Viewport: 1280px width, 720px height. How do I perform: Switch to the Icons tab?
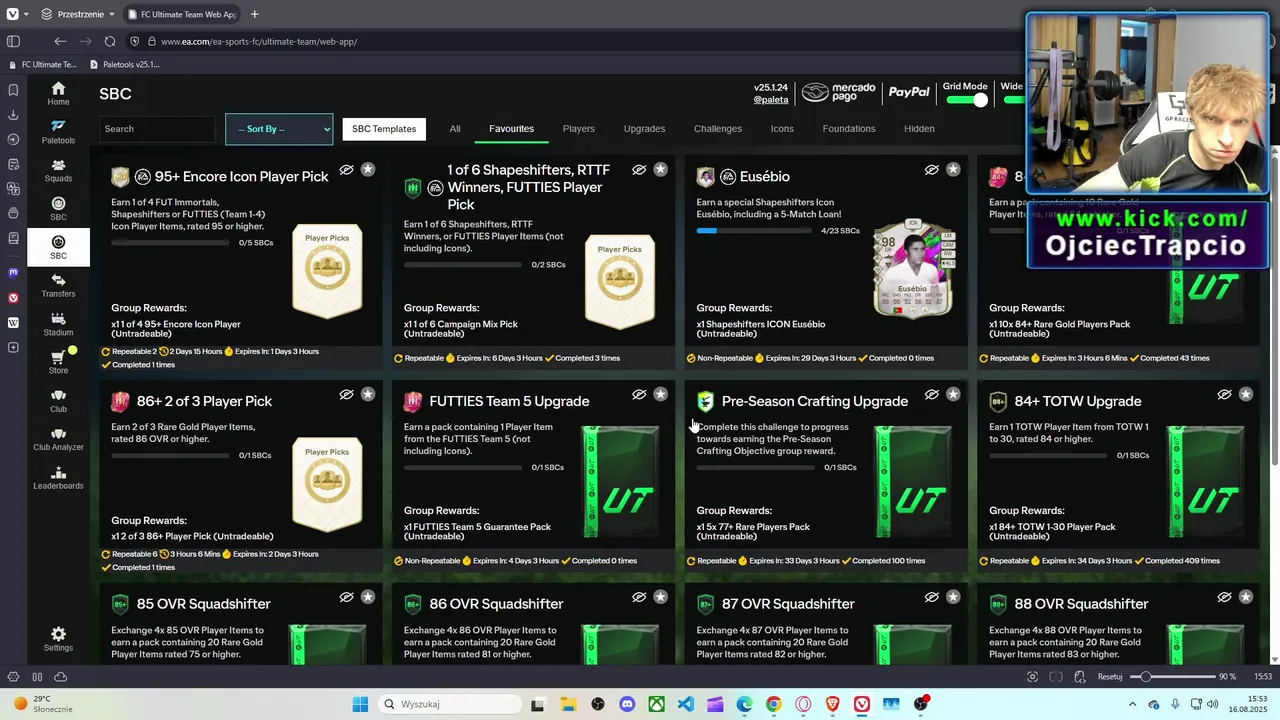click(782, 129)
